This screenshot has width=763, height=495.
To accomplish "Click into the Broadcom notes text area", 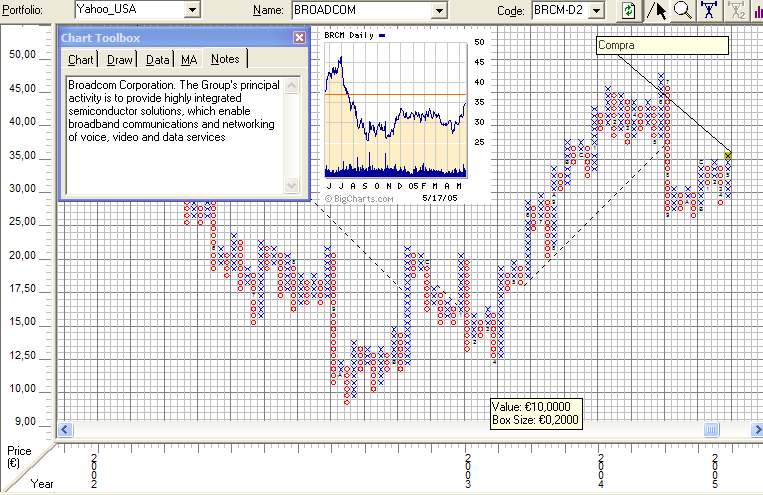I will pos(175,135).
